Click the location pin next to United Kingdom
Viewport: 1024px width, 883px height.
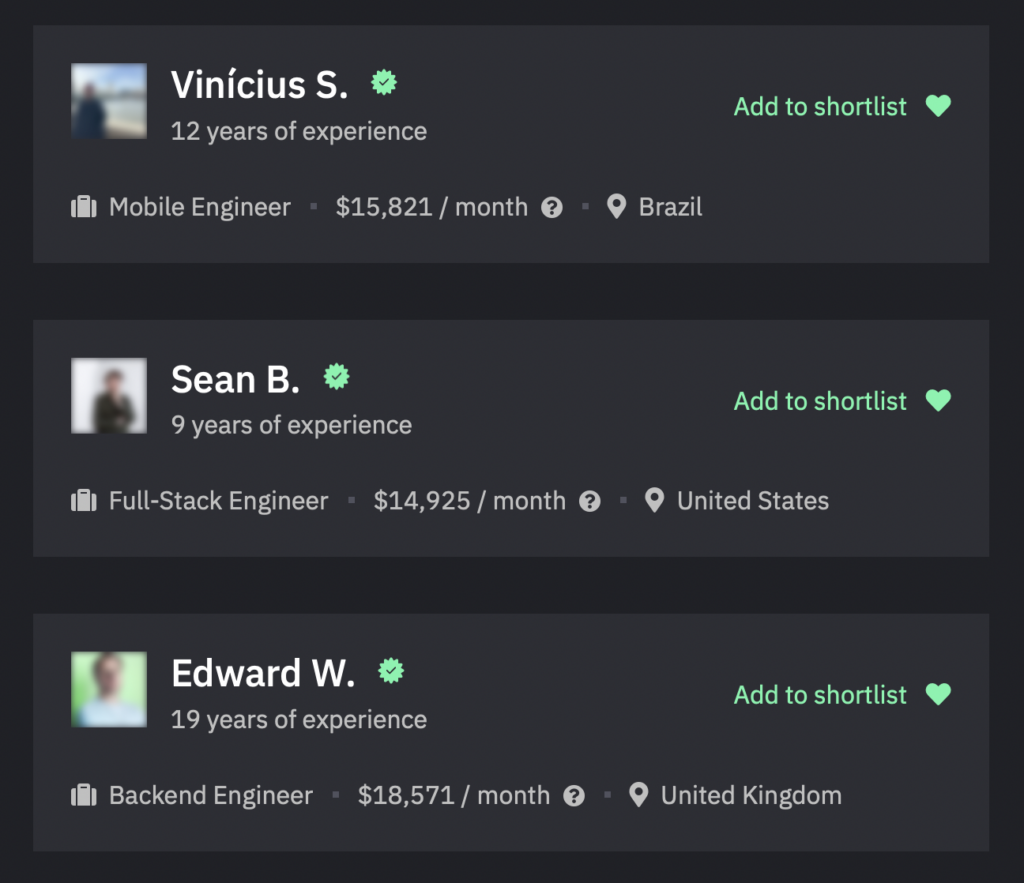[639, 795]
